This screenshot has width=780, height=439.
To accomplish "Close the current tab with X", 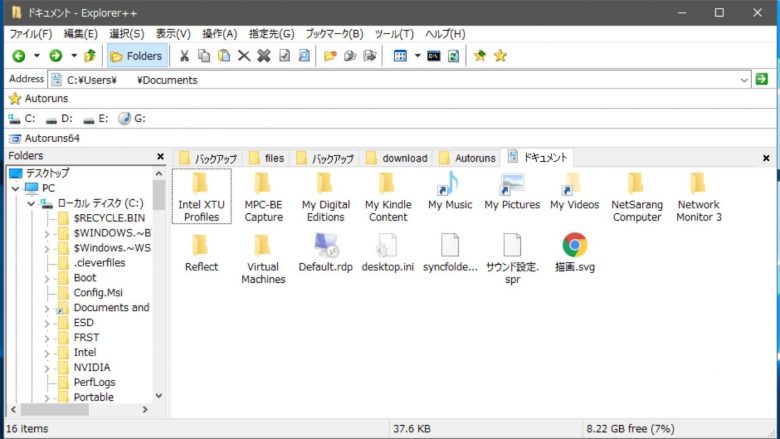I will point(766,158).
